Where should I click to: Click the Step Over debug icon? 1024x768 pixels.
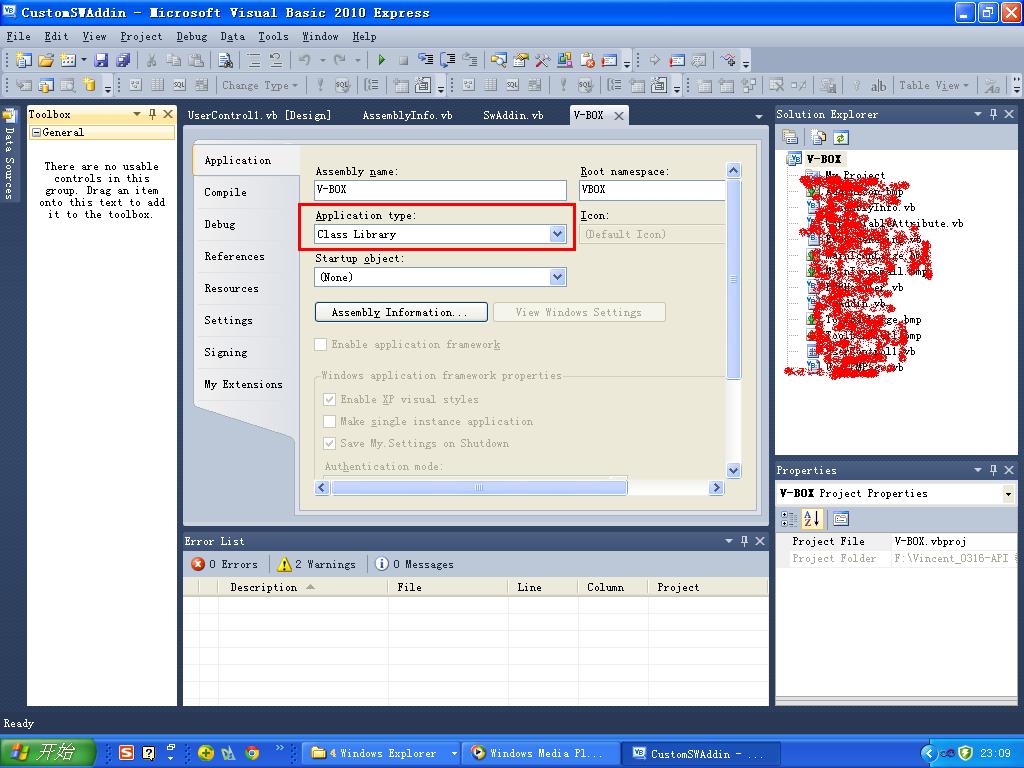pos(448,61)
